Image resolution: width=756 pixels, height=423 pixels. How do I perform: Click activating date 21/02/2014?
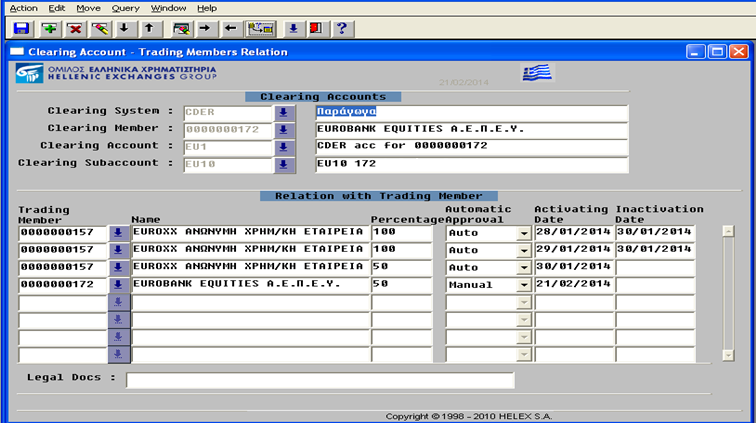click(574, 285)
